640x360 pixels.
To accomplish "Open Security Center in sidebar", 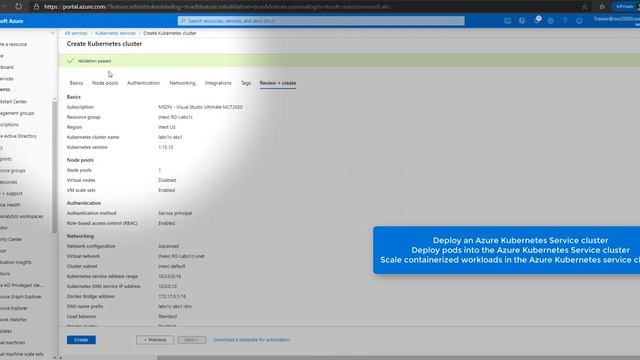I will coord(11,239).
